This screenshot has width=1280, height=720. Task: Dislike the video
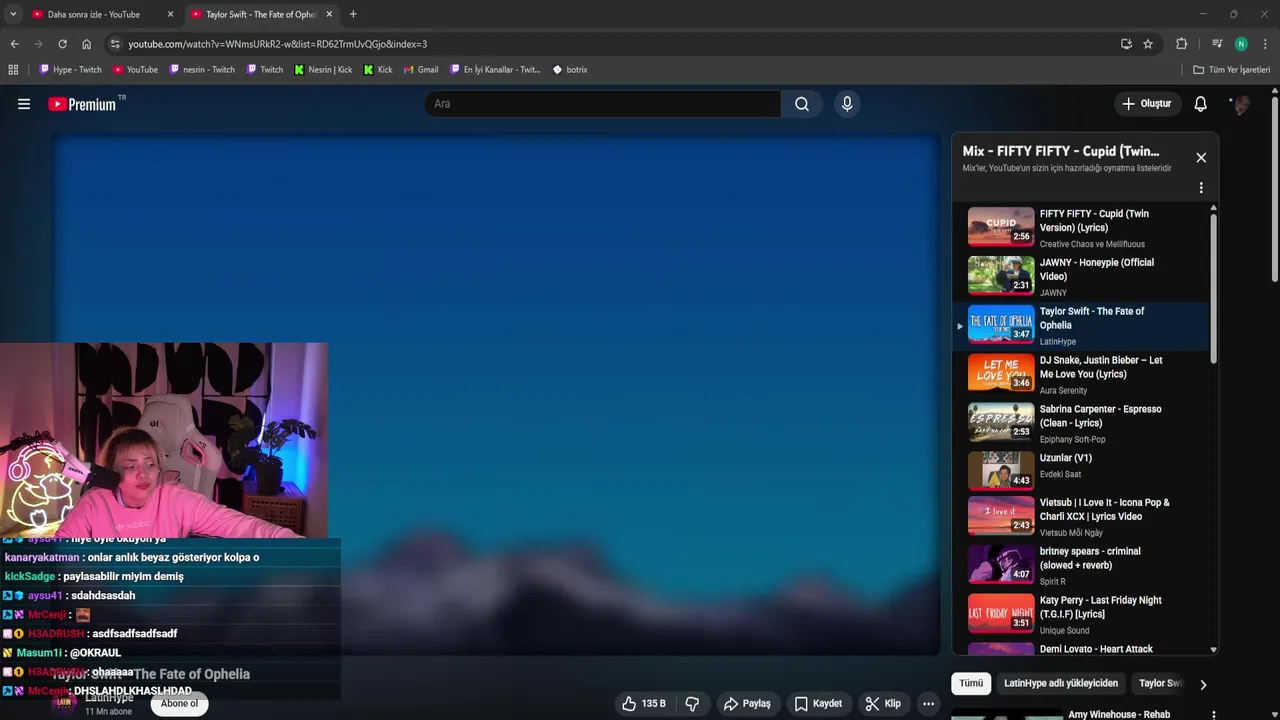692,704
